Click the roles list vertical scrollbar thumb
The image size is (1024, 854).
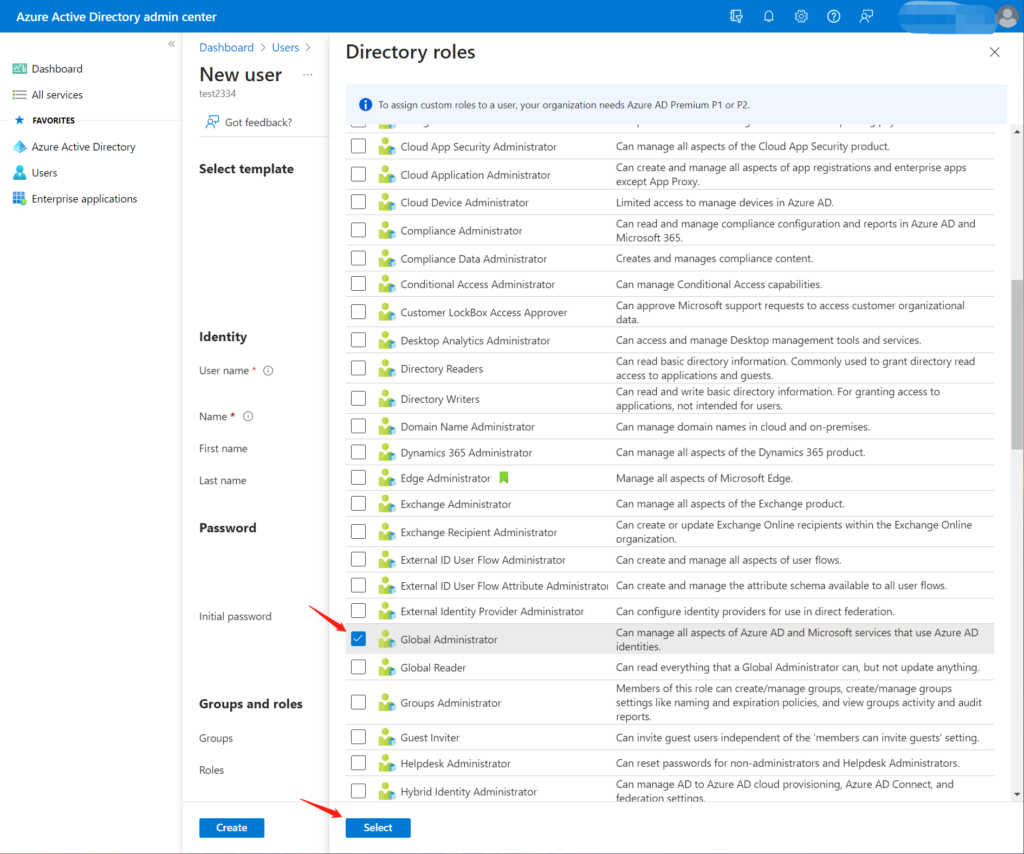(1017, 364)
